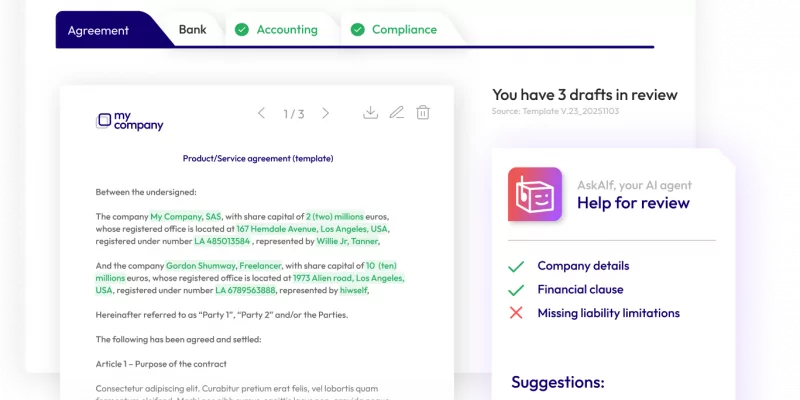Image resolution: width=800 pixels, height=400 pixels.
Task: Click highlighted 167 Hemdale Avenue address
Action: [x=312, y=229]
